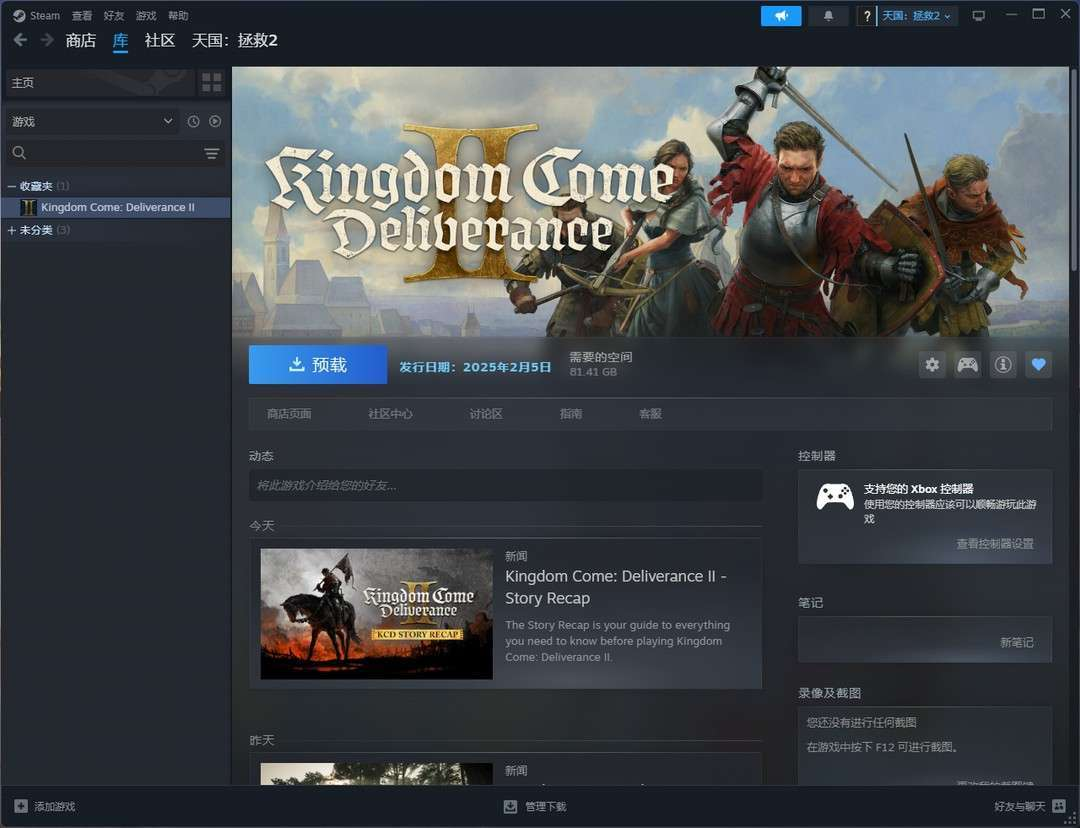Go back with the left arrow
The height and width of the screenshot is (828, 1080).
(x=20, y=40)
